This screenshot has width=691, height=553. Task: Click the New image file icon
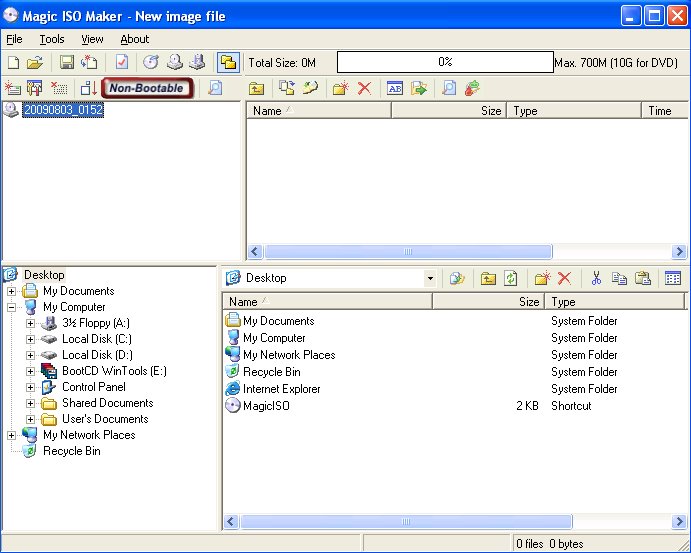[14, 63]
